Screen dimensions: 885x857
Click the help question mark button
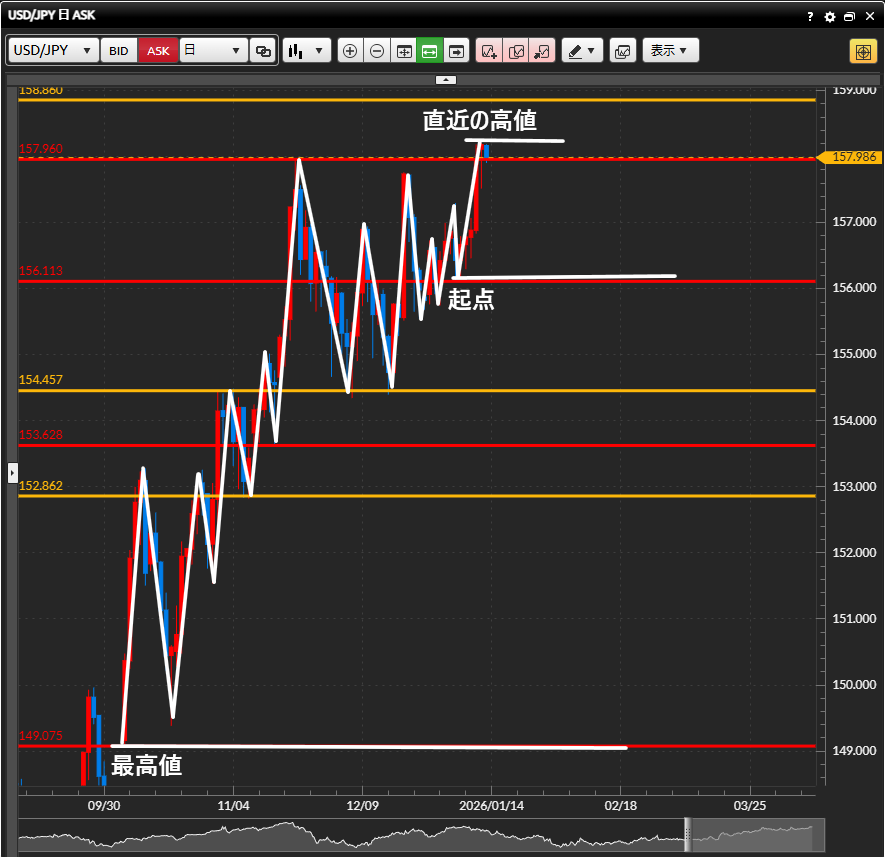pos(810,17)
